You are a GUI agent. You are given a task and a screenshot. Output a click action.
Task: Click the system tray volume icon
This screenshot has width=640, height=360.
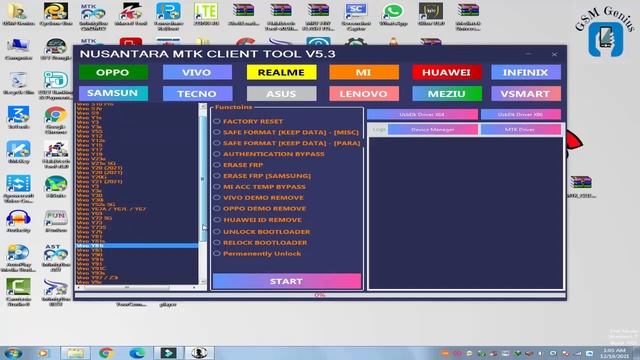[x=541, y=353]
